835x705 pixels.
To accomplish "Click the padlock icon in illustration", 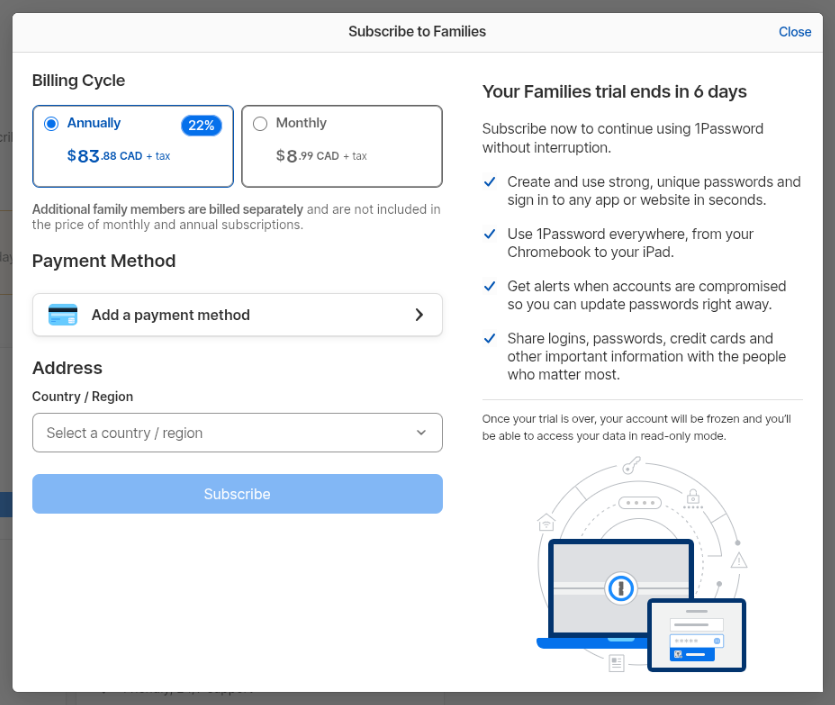I will [x=693, y=496].
